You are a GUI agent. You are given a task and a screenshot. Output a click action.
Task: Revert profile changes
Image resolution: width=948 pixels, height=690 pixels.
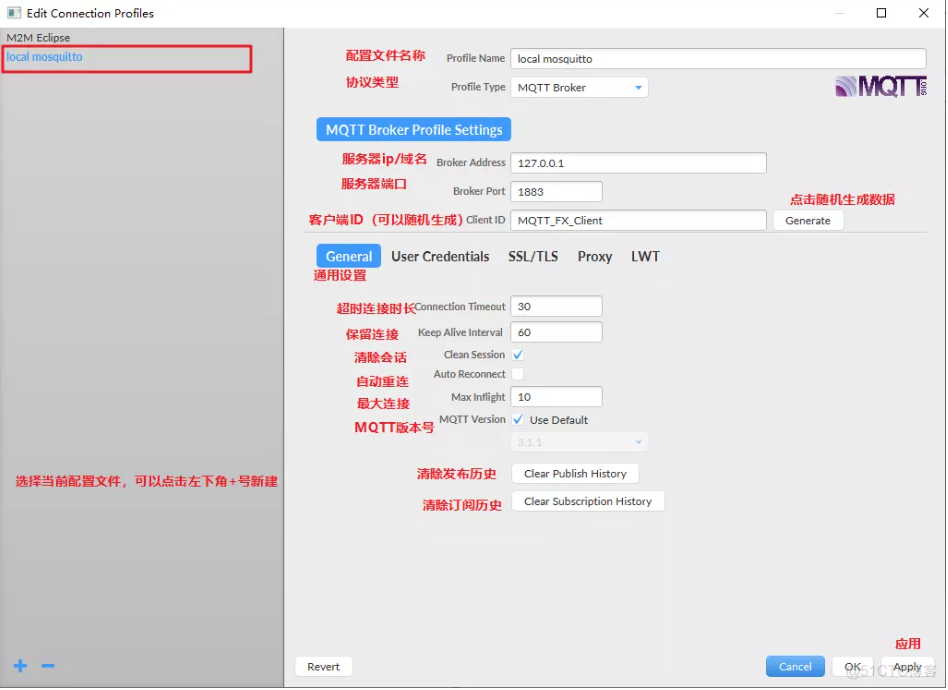pyautogui.click(x=323, y=667)
